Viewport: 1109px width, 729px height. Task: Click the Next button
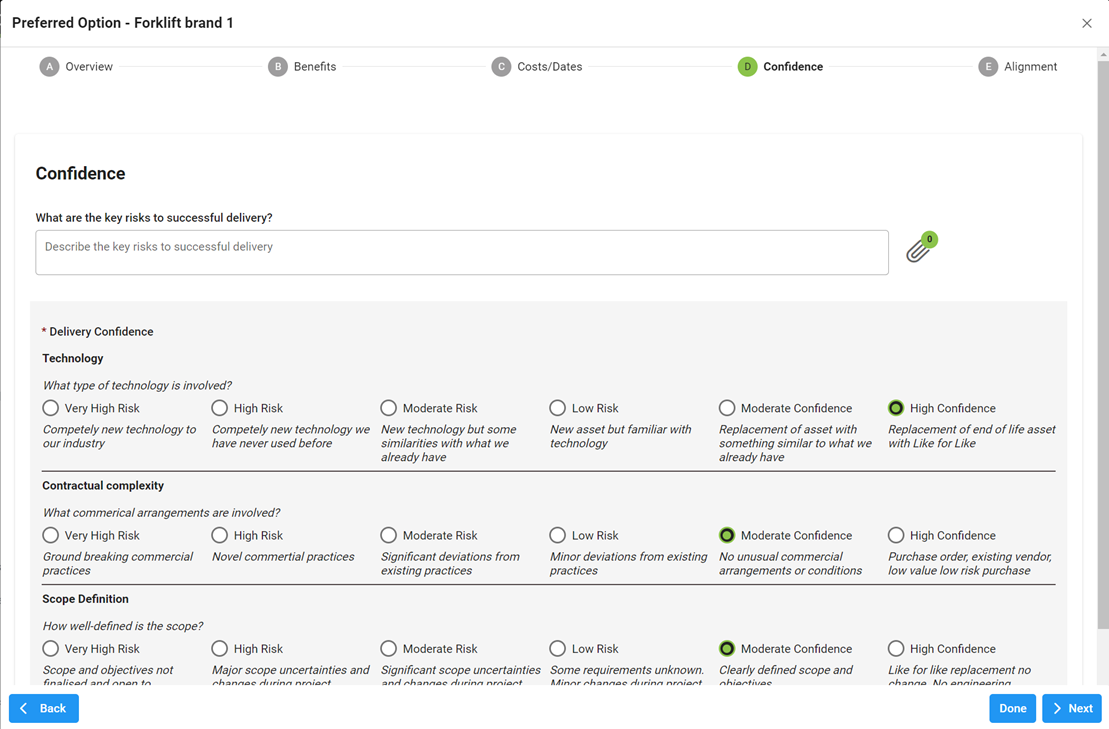[x=1072, y=708]
